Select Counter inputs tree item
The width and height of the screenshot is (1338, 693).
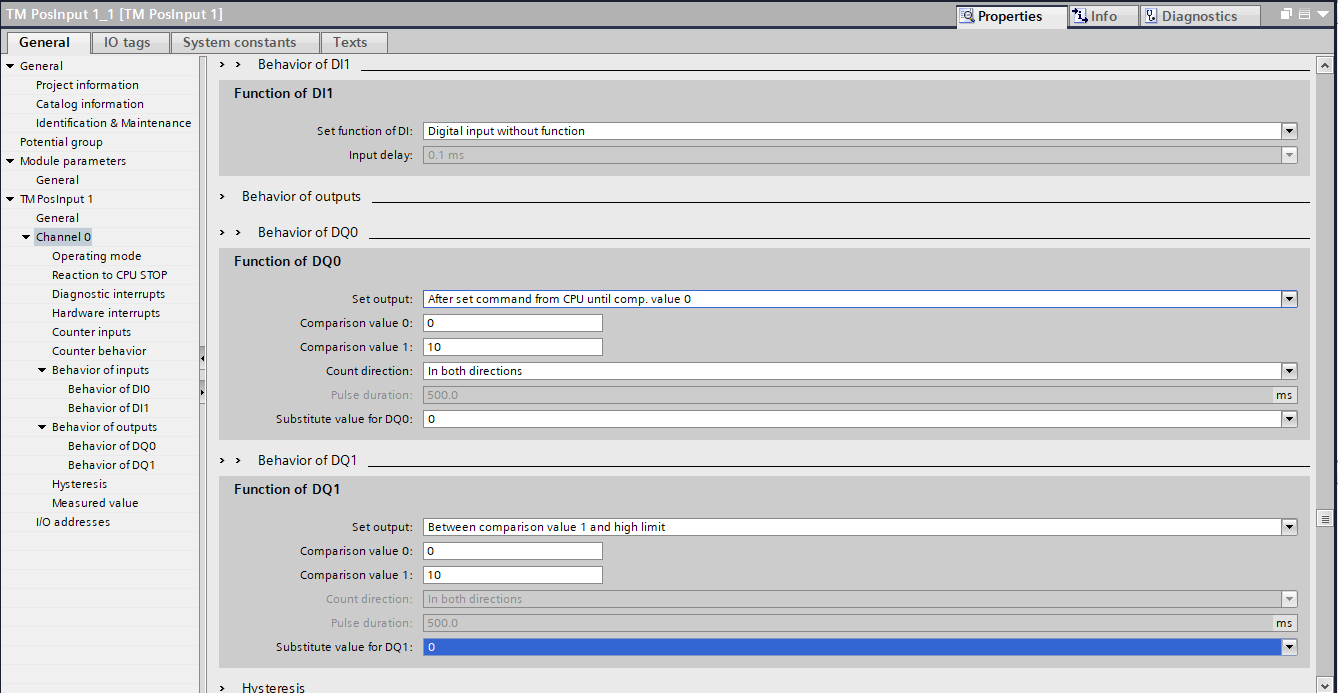[x=91, y=332]
